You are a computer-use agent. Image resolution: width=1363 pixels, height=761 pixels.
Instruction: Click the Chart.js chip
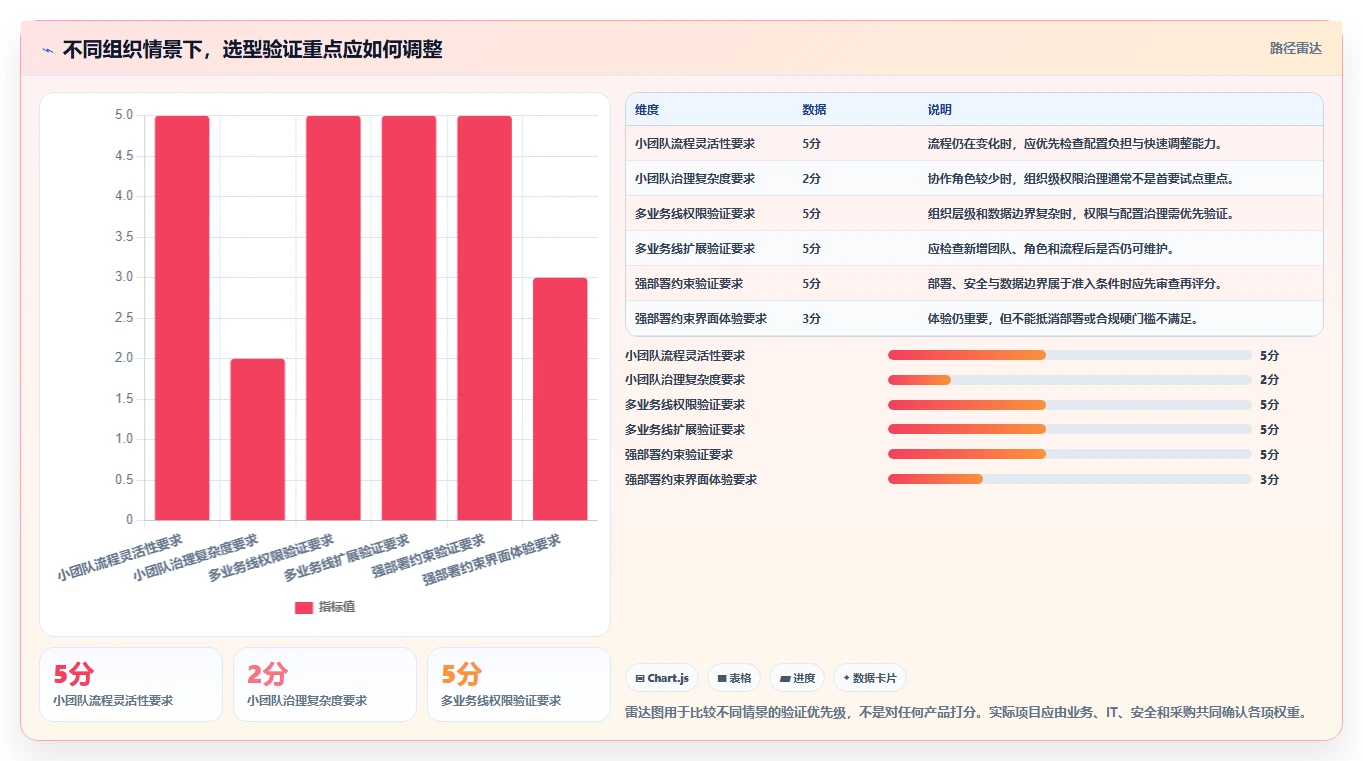coord(662,678)
